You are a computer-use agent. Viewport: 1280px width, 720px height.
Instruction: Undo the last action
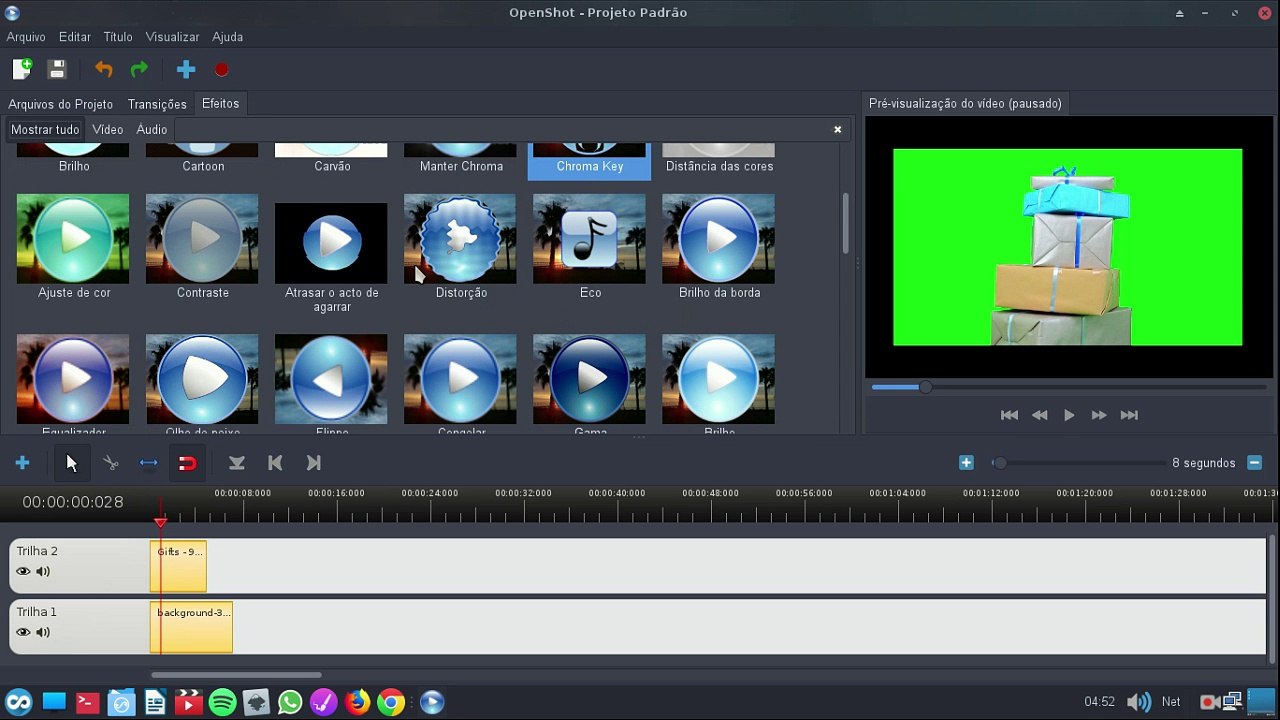tap(103, 69)
